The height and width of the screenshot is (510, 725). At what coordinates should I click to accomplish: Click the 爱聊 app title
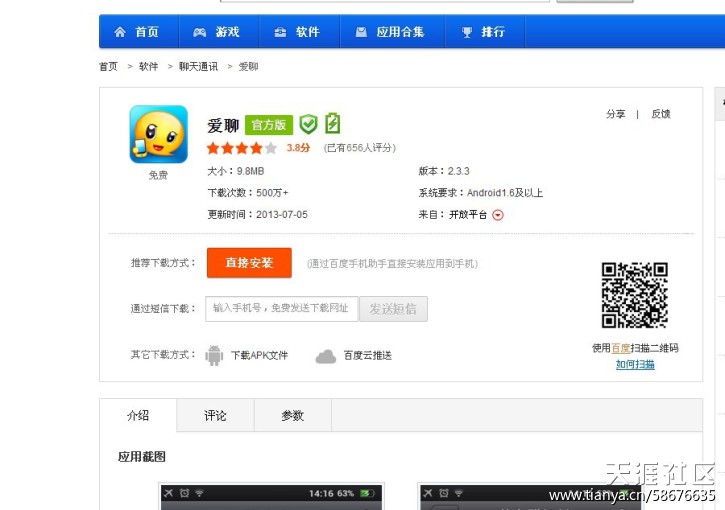pyautogui.click(x=223, y=125)
